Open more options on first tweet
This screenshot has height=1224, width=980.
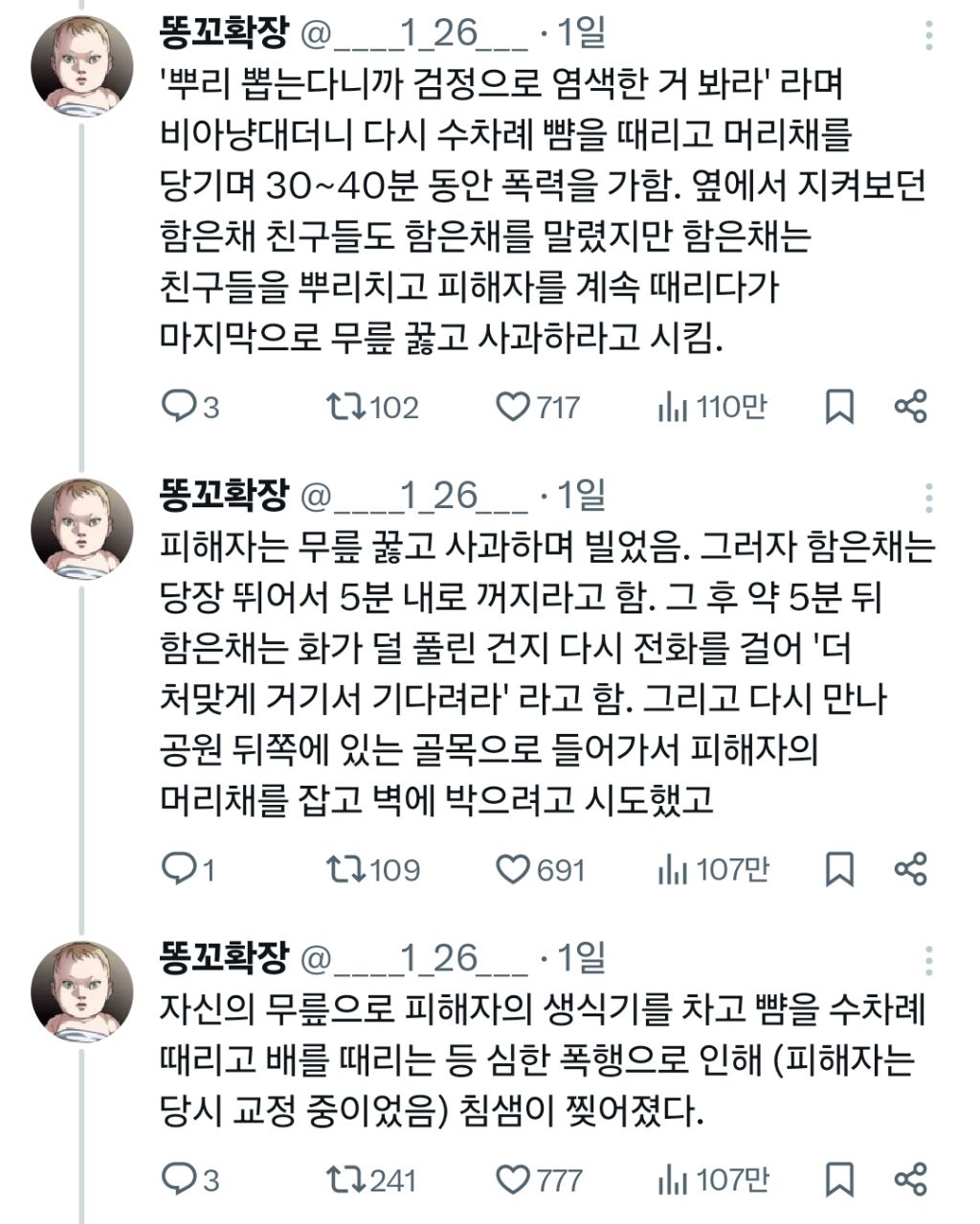[929, 35]
